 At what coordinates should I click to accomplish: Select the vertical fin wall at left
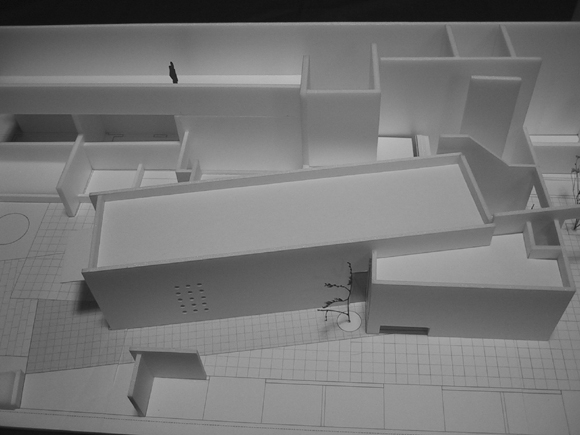click(74, 176)
